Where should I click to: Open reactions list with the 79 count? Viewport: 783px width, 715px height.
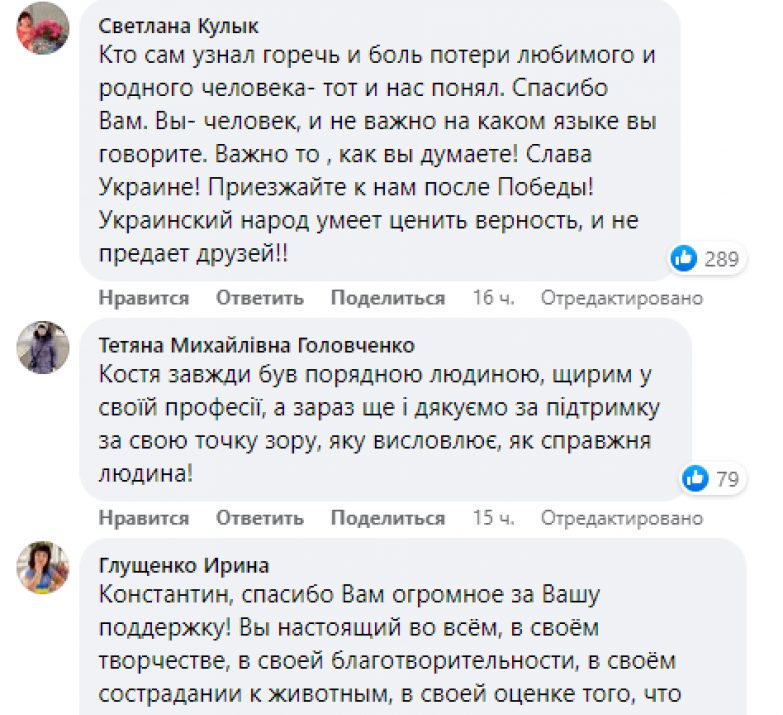click(727, 480)
